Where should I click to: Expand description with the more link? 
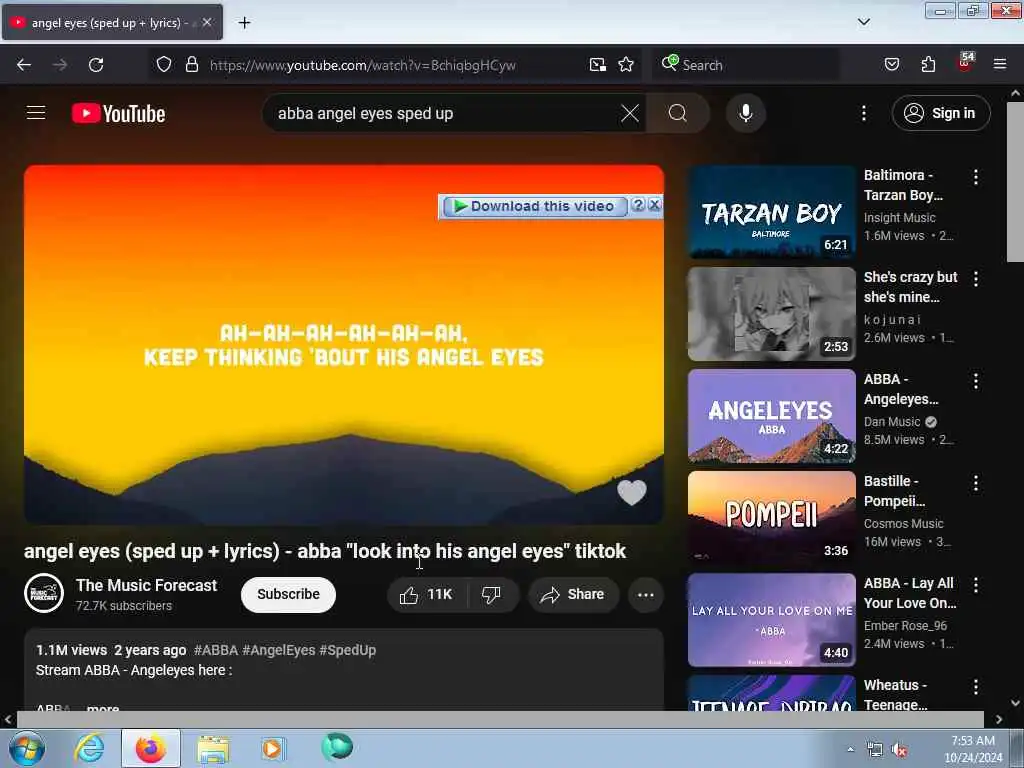tap(103, 707)
